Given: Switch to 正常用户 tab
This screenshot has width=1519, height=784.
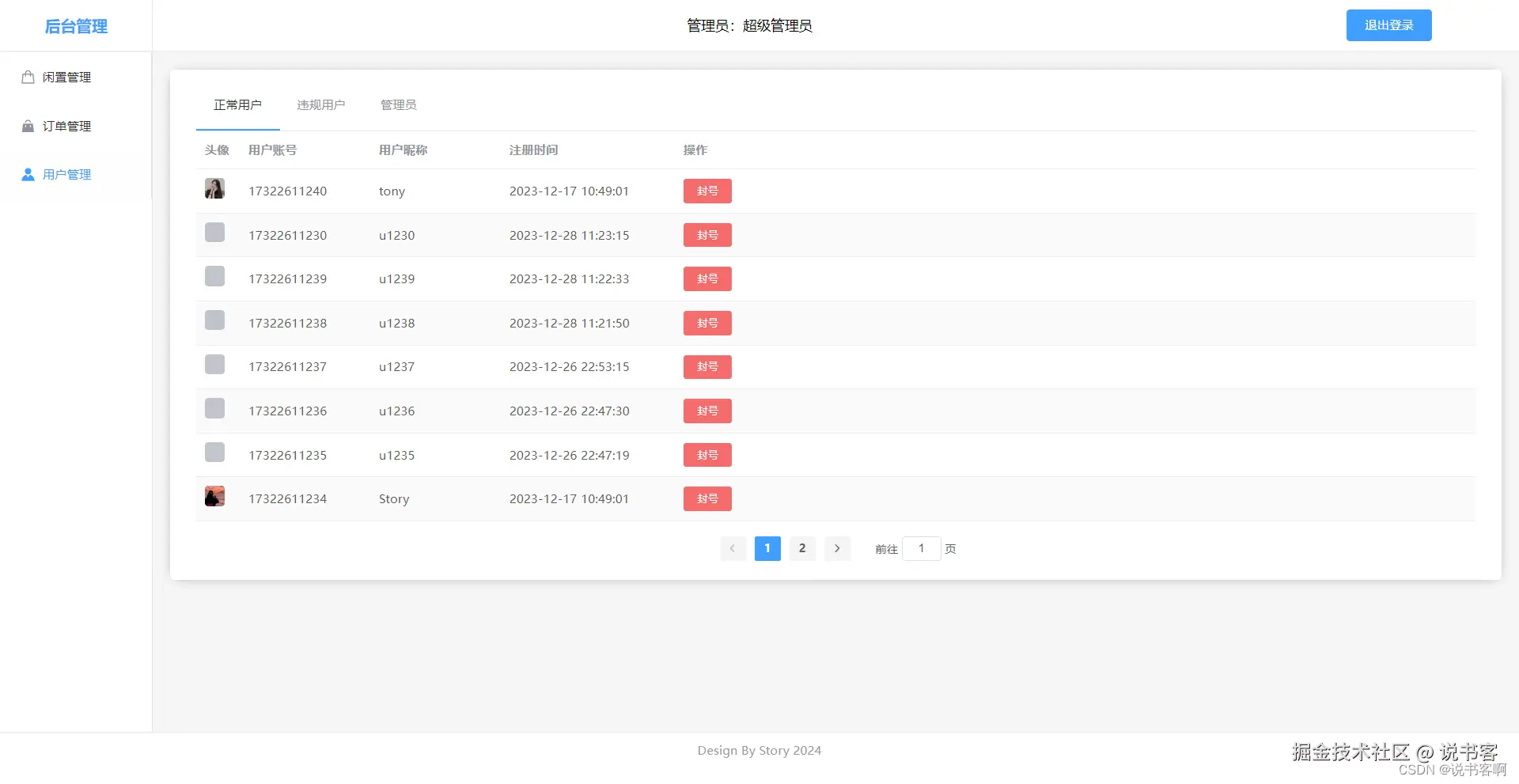Looking at the screenshot, I should point(237,105).
